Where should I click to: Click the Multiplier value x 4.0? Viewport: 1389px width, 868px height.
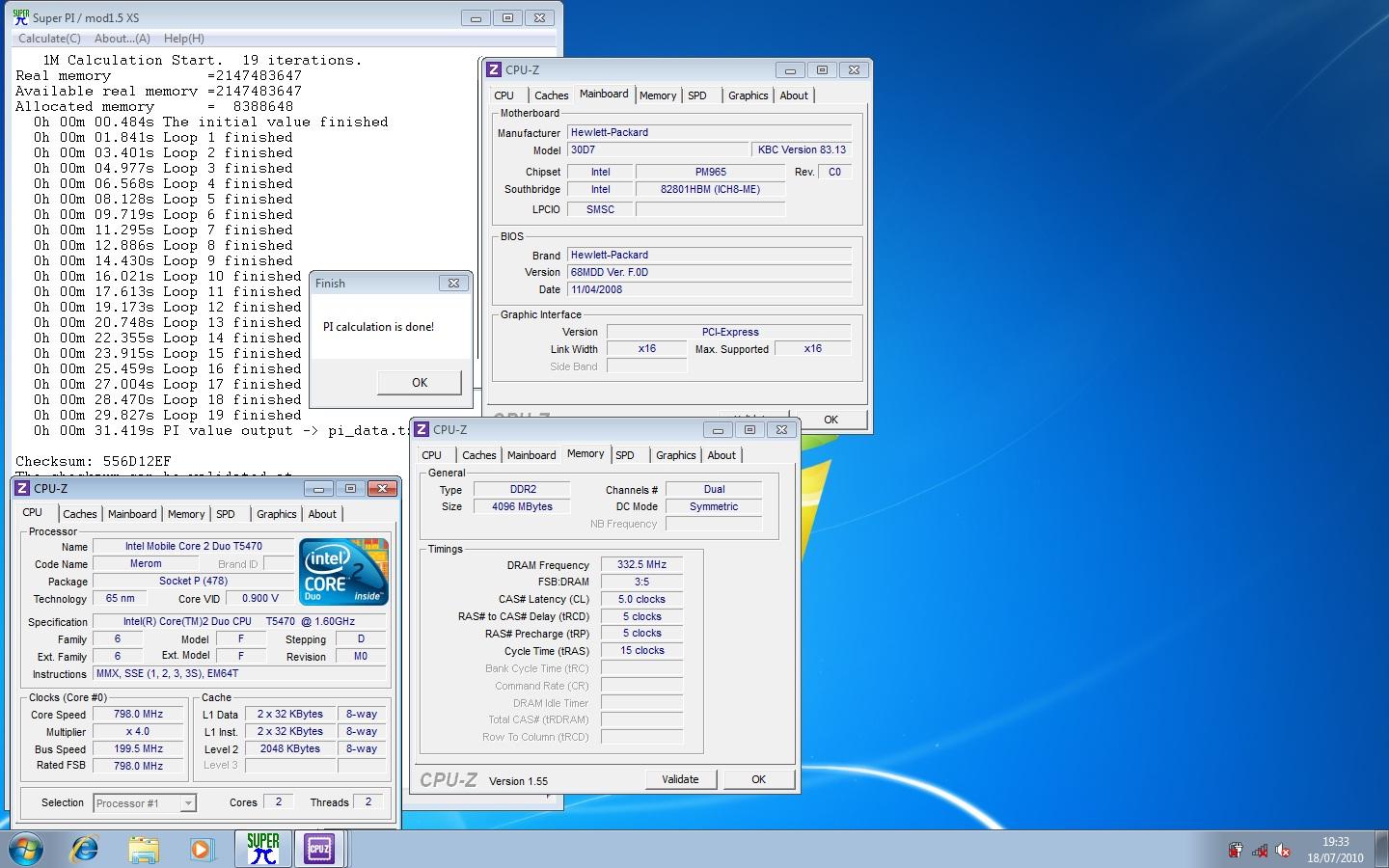pyautogui.click(x=138, y=732)
